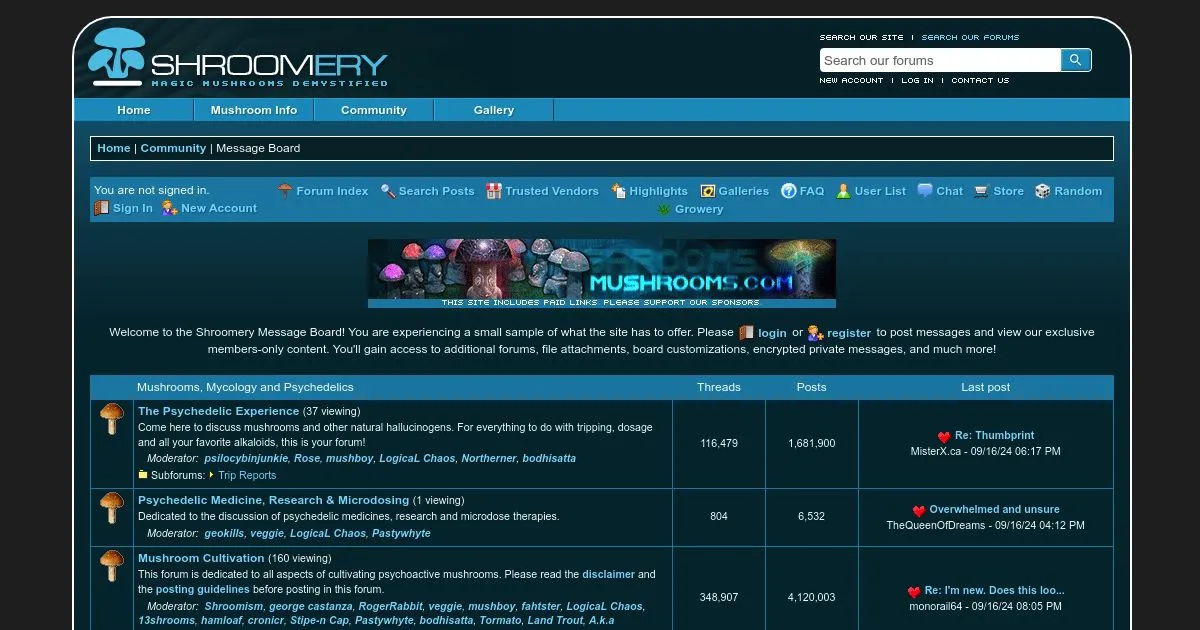Click the Store cart icon
The image size is (1200, 630).
coord(981,191)
